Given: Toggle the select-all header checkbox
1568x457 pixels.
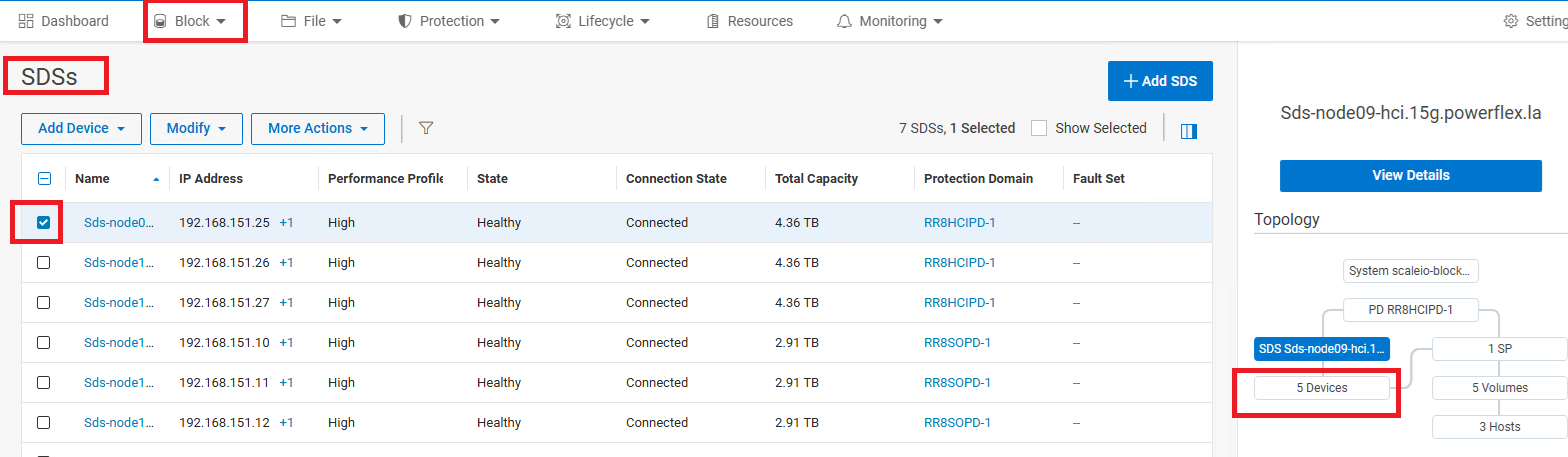Looking at the screenshot, I should tap(43, 179).
